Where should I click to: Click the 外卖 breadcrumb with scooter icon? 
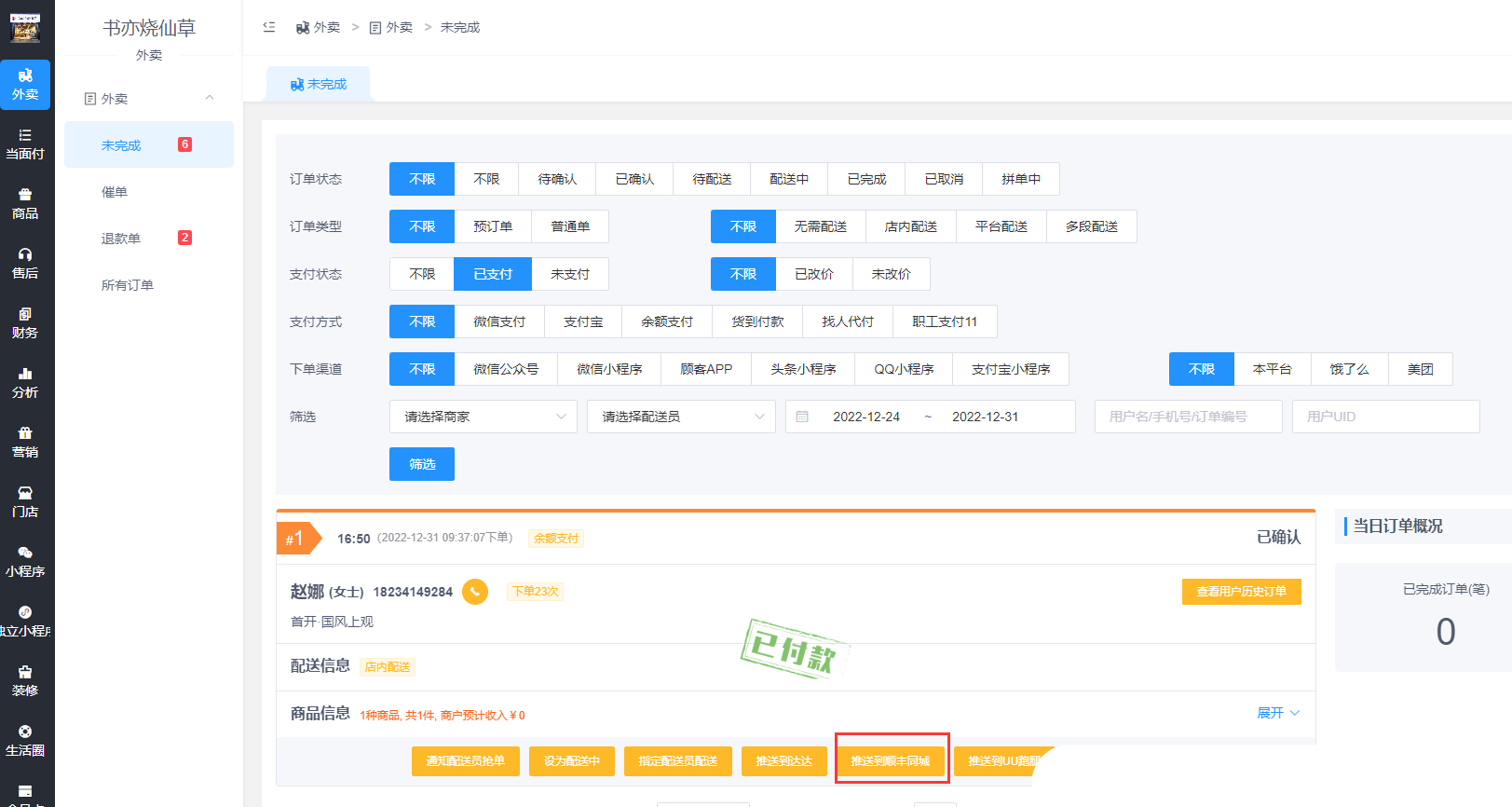click(x=319, y=27)
